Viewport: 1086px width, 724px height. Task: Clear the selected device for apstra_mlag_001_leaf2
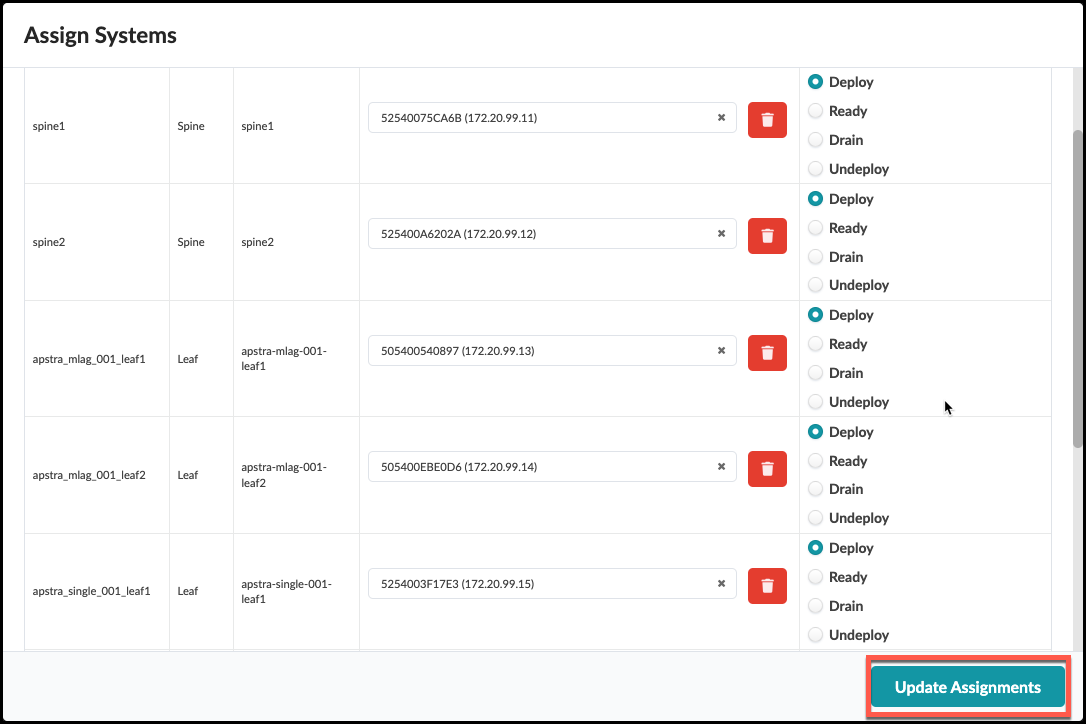tap(721, 466)
